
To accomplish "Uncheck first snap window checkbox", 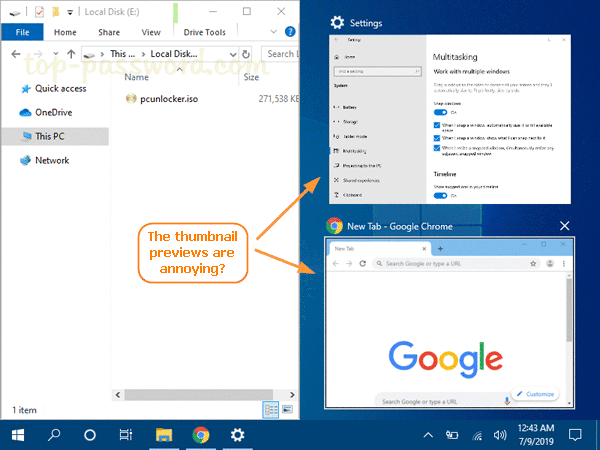I will click(x=437, y=126).
